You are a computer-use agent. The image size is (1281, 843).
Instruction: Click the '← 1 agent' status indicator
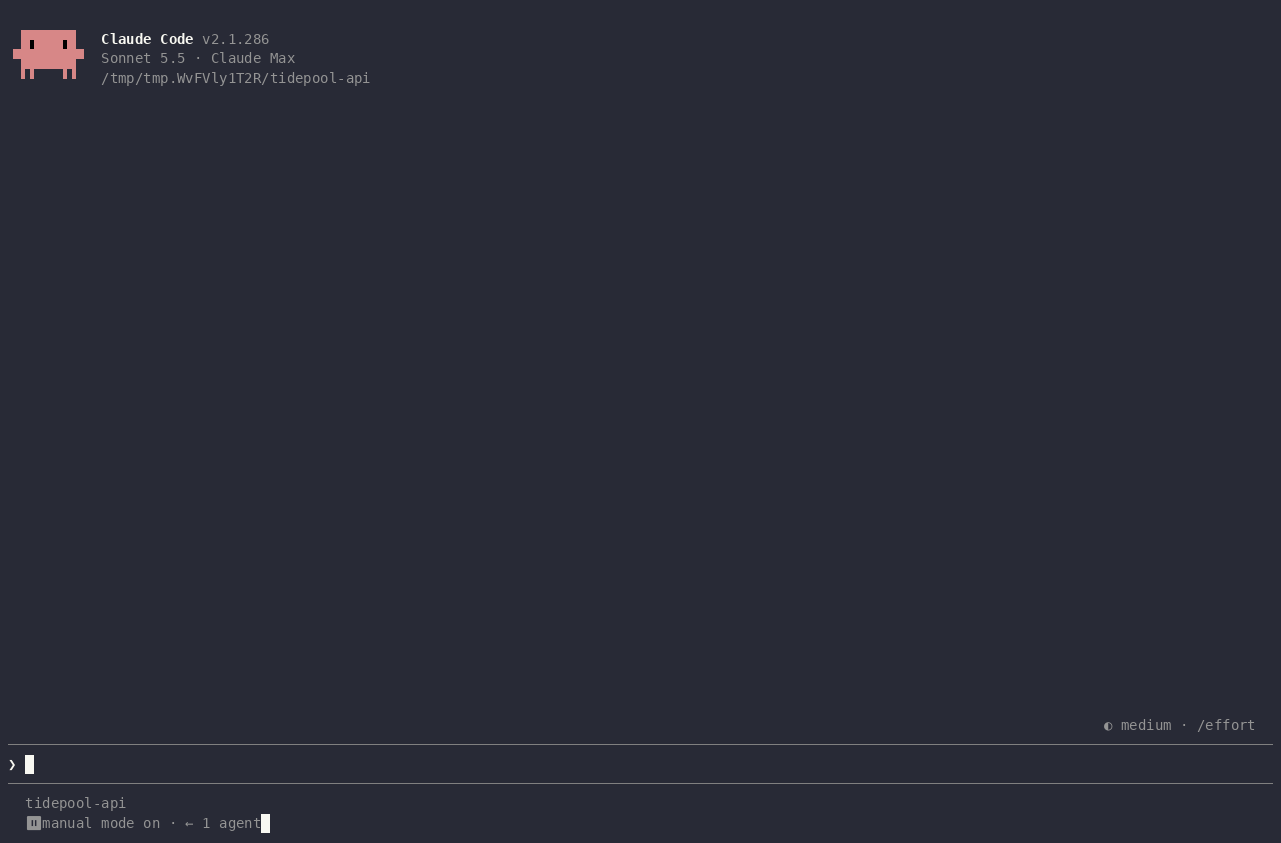[x=223, y=823]
